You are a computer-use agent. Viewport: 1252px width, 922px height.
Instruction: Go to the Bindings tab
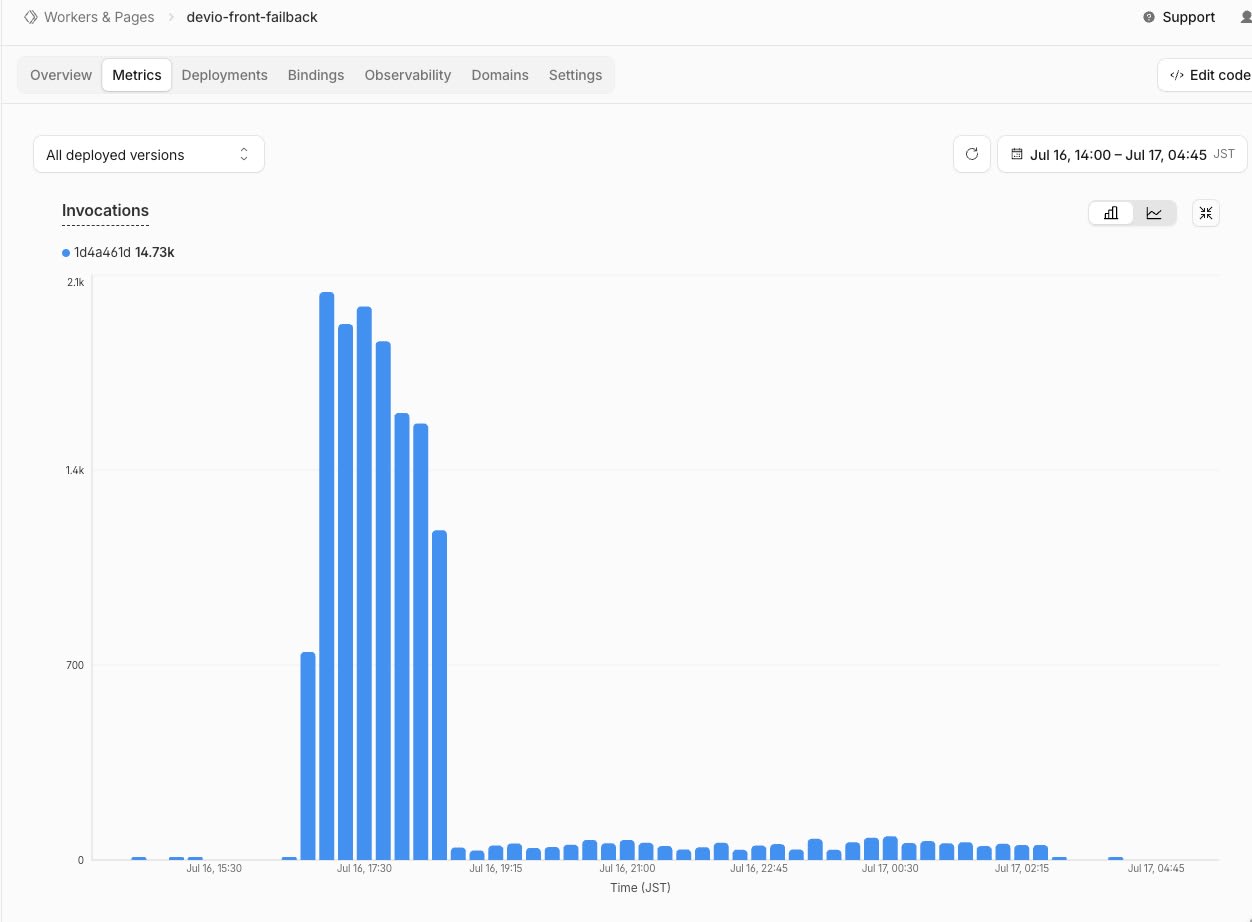316,75
